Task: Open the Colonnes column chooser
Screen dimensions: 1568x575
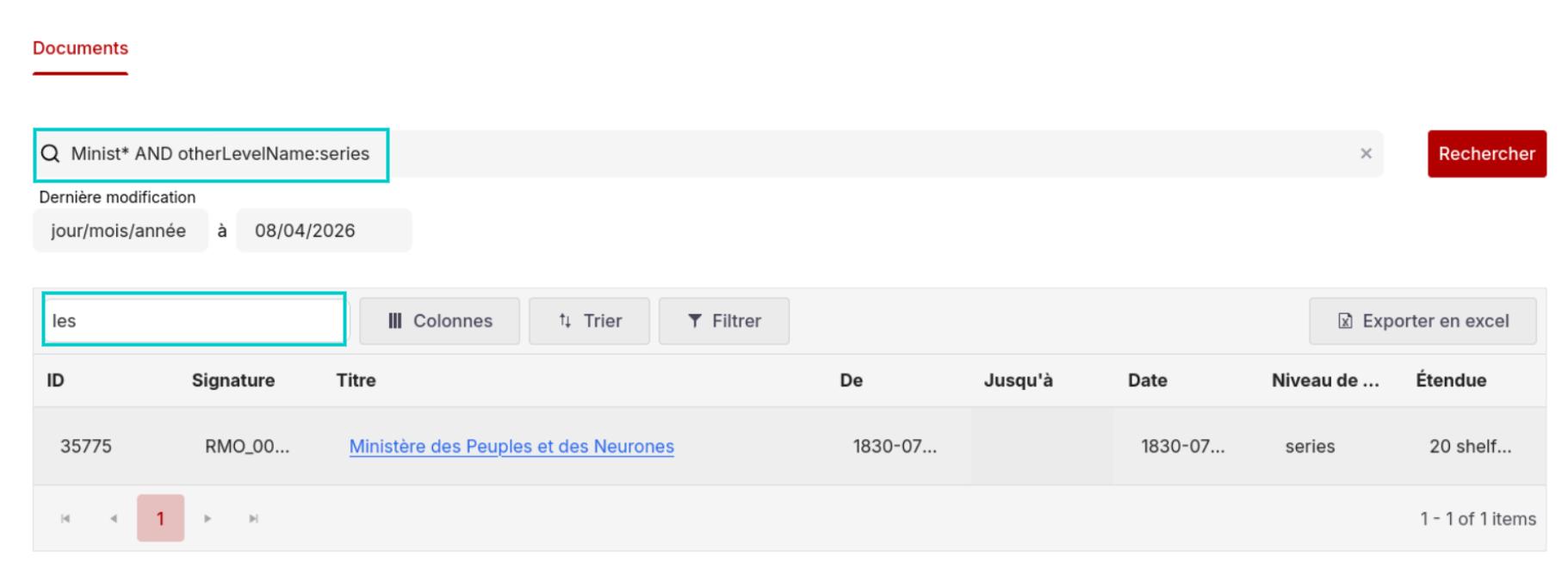Action: click(439, 321)
